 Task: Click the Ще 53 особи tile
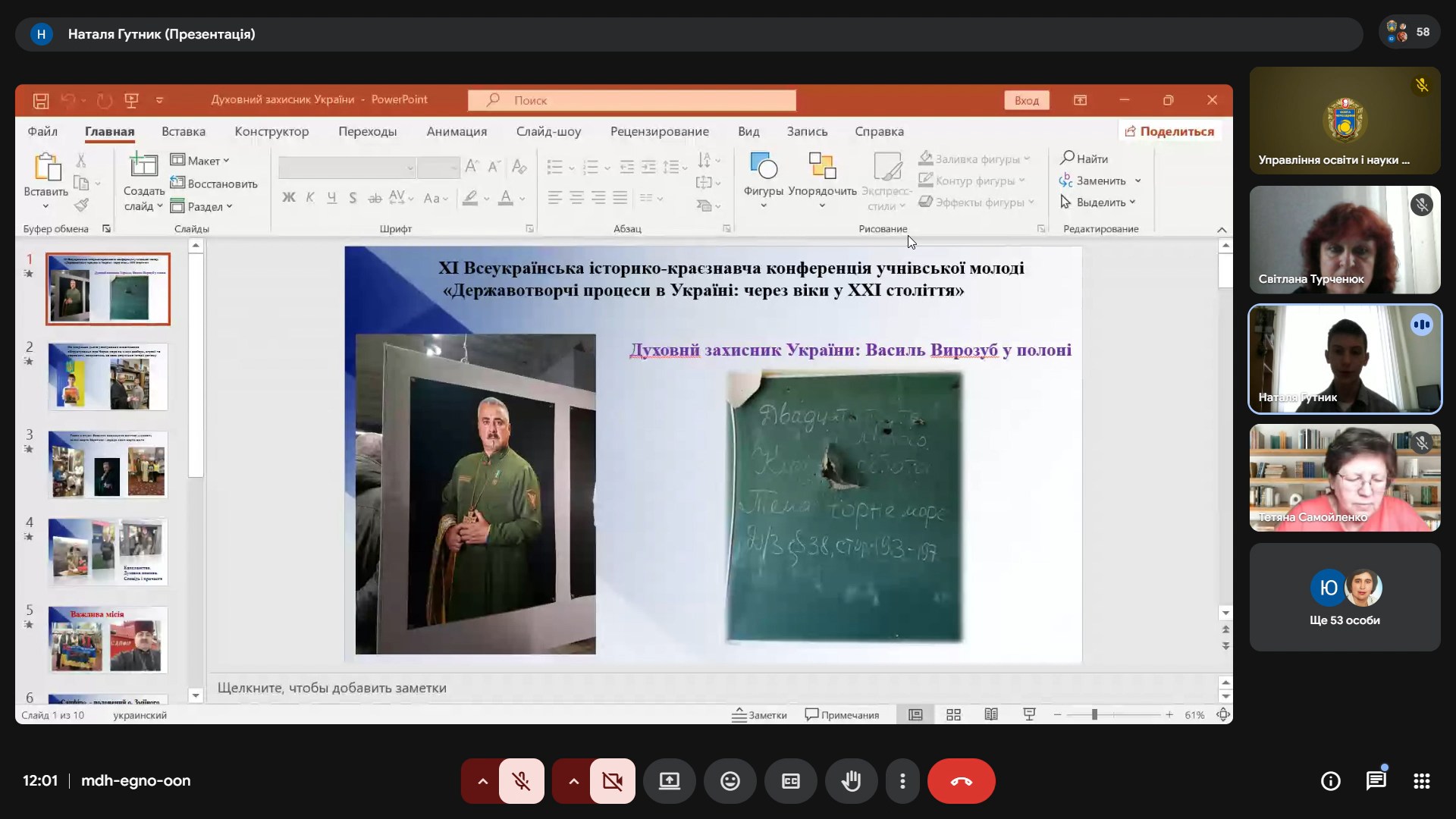[x=1345, y=597]
